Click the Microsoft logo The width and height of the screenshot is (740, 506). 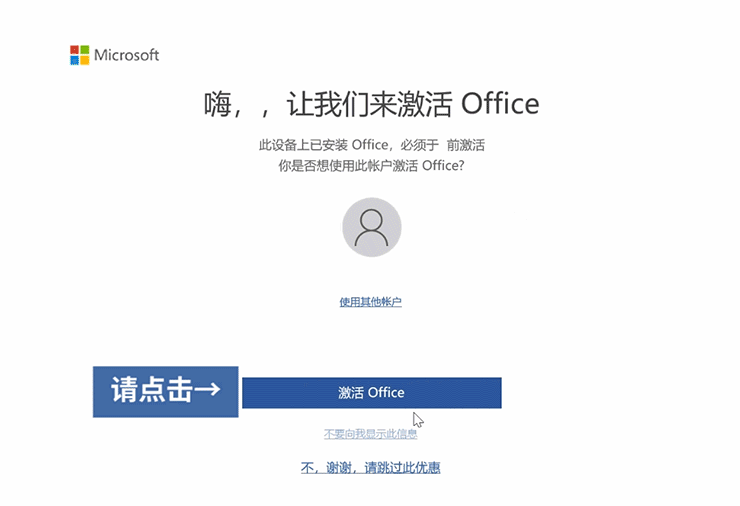coord(115,55)
